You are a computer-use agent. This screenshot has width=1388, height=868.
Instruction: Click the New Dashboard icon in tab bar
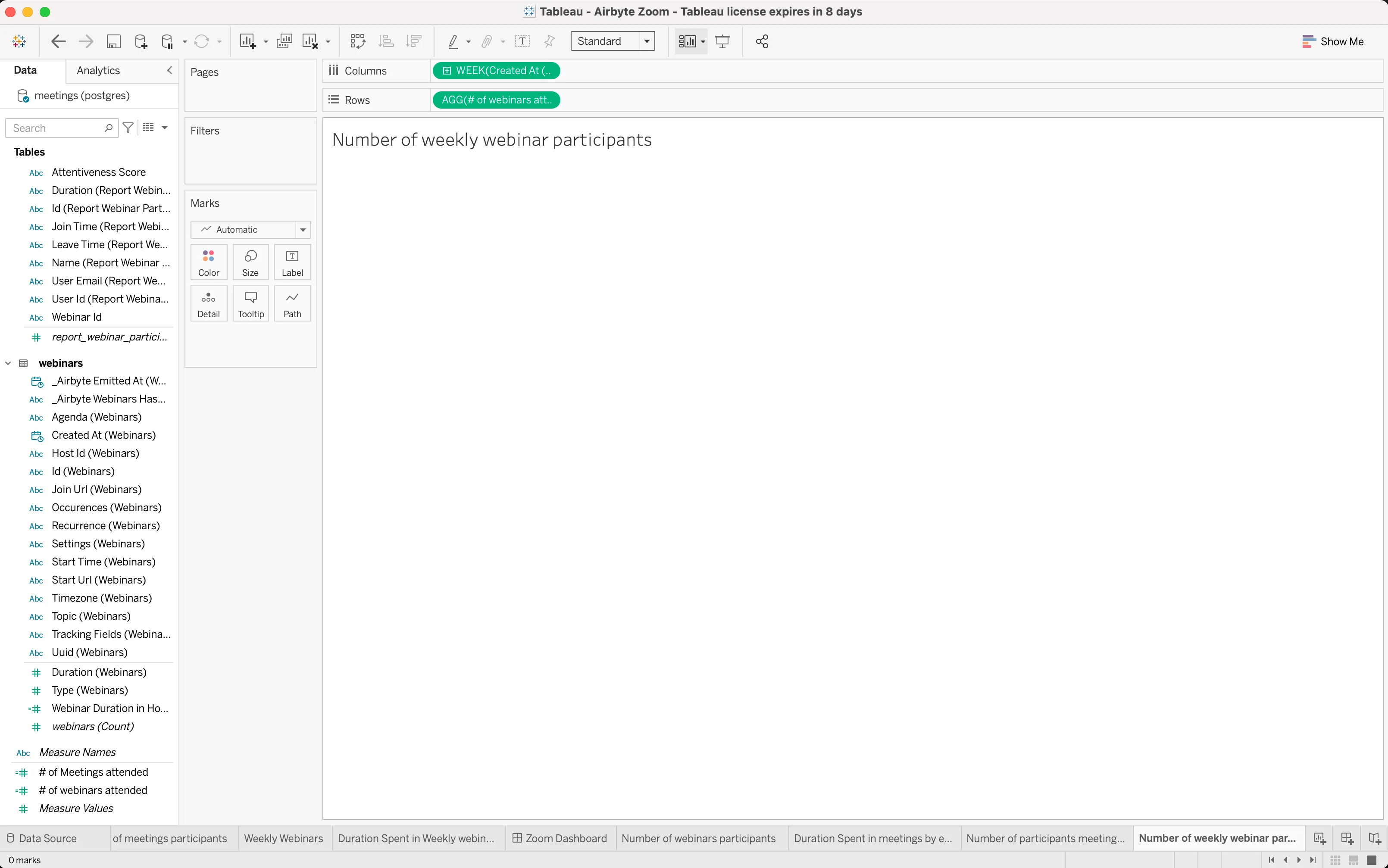coord(1347,838)
